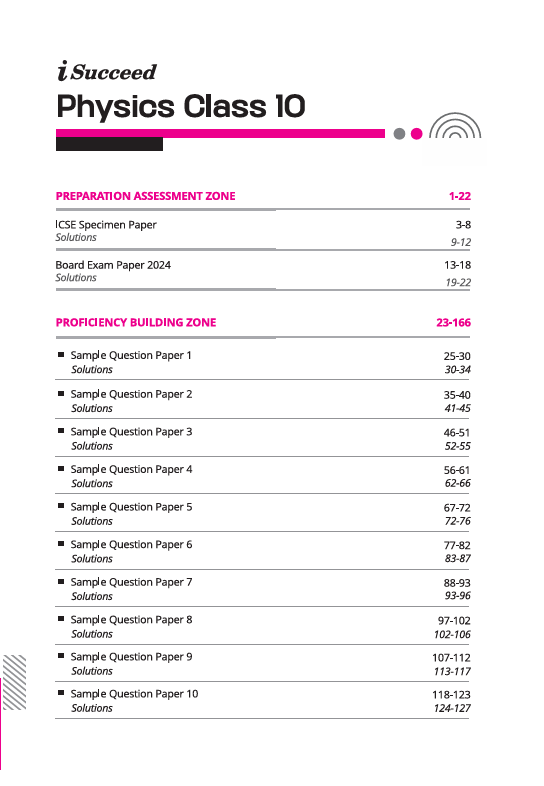
Task: Select the ICSE Specimen Paper entry
Action: tap(106, 225)
